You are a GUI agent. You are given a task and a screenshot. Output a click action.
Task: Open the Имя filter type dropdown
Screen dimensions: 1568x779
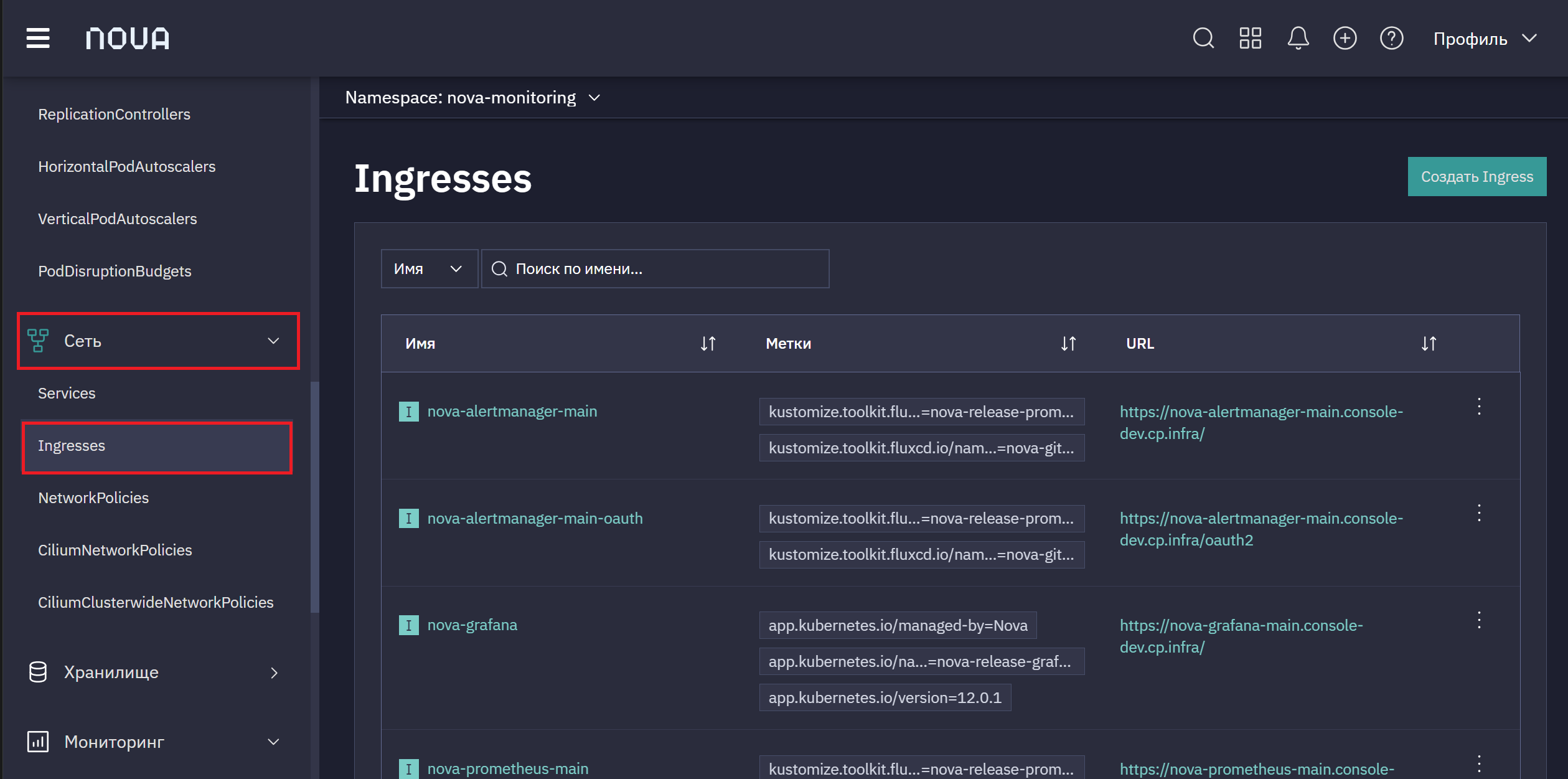(429, 268)
